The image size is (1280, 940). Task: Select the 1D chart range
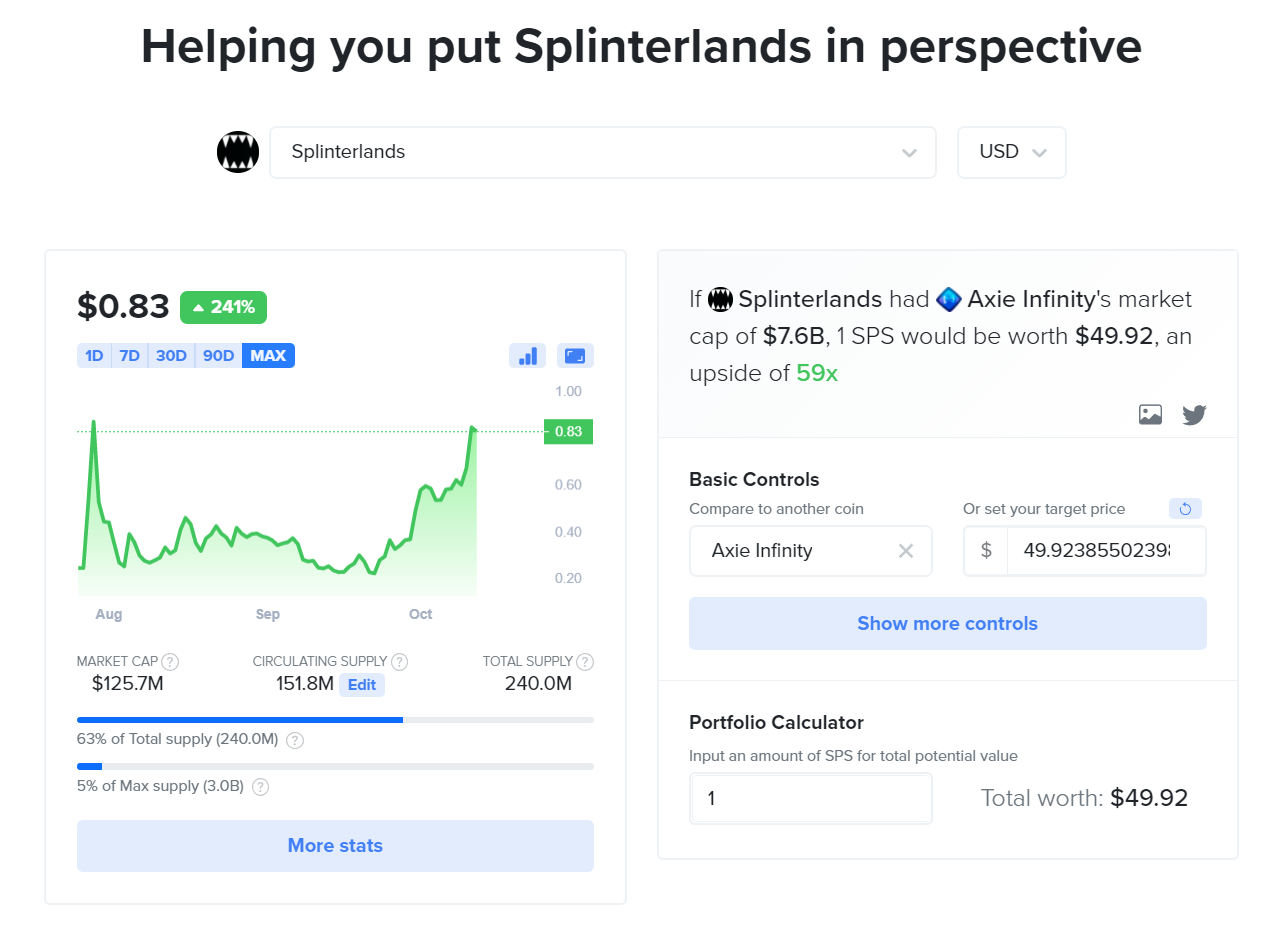point(94,356)
